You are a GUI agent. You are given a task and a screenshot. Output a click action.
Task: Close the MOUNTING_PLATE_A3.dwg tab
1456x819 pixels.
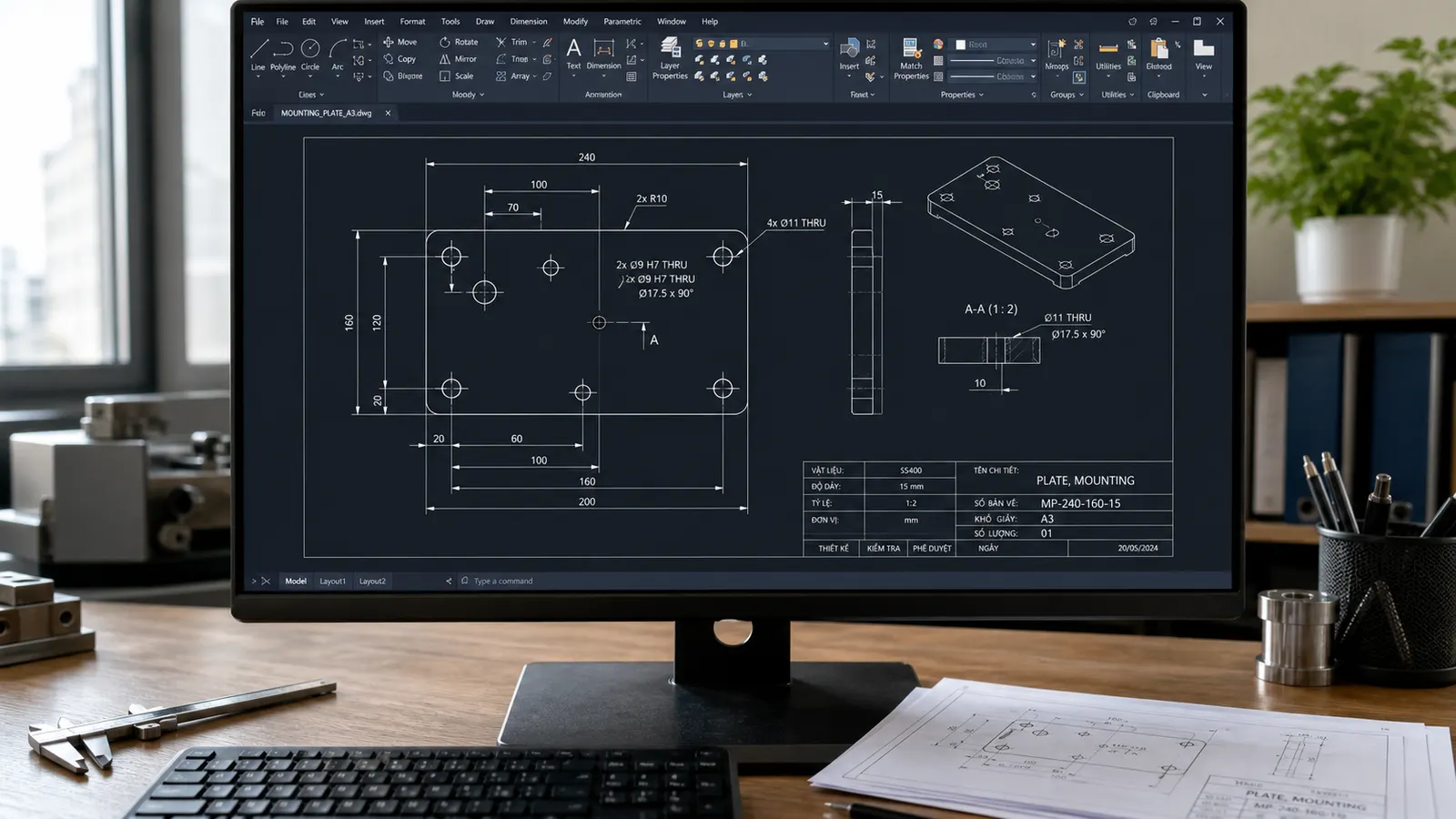[x=388, y=113]
